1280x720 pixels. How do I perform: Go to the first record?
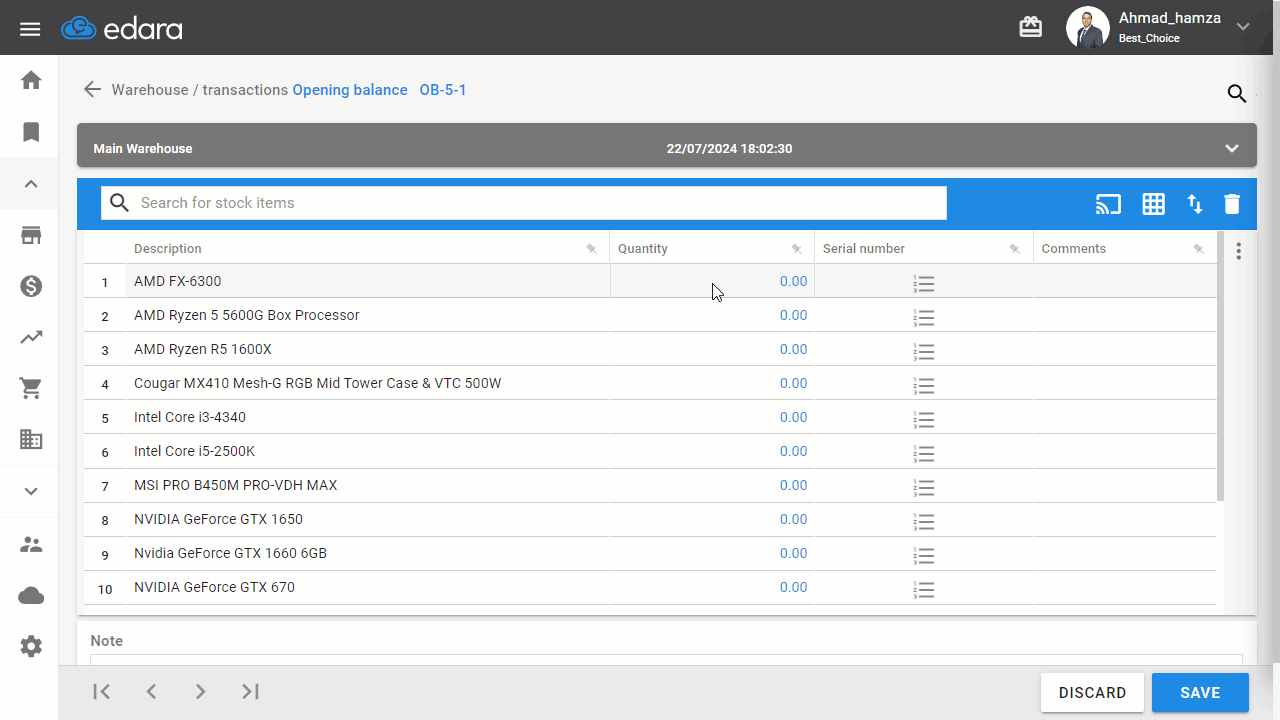pos(101,691)
